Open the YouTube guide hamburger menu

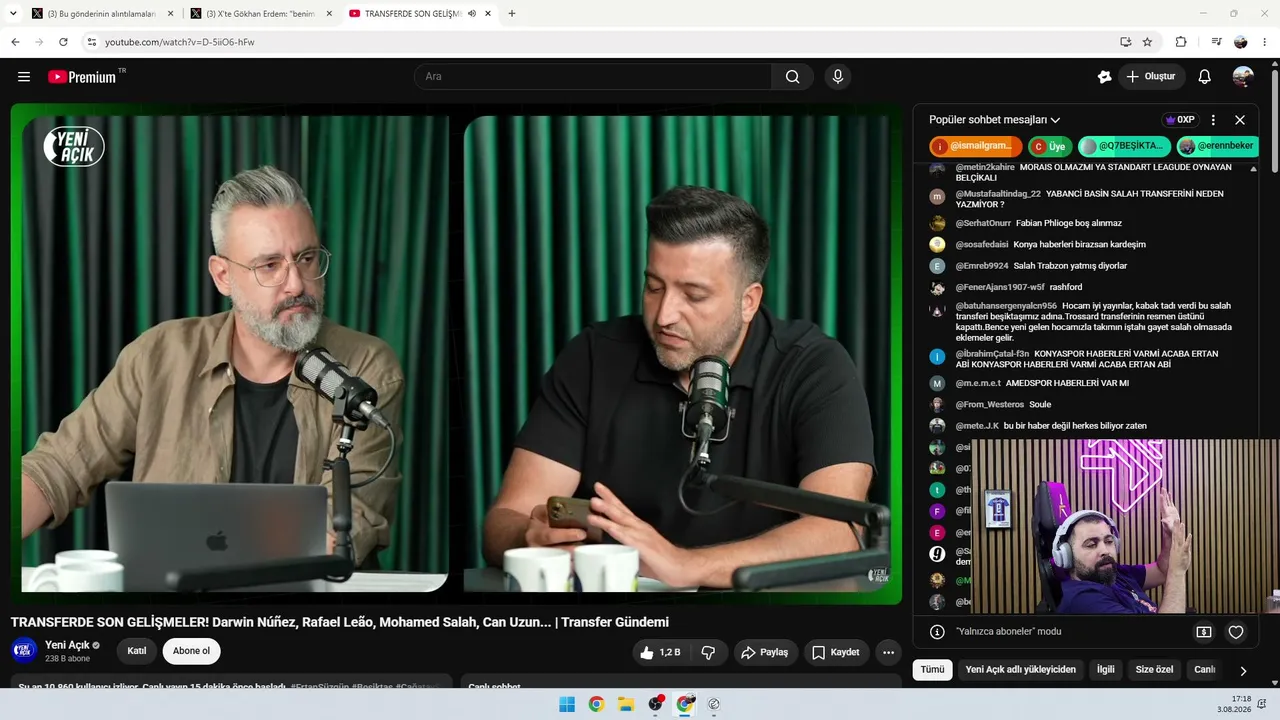click(x=24, y=77)
